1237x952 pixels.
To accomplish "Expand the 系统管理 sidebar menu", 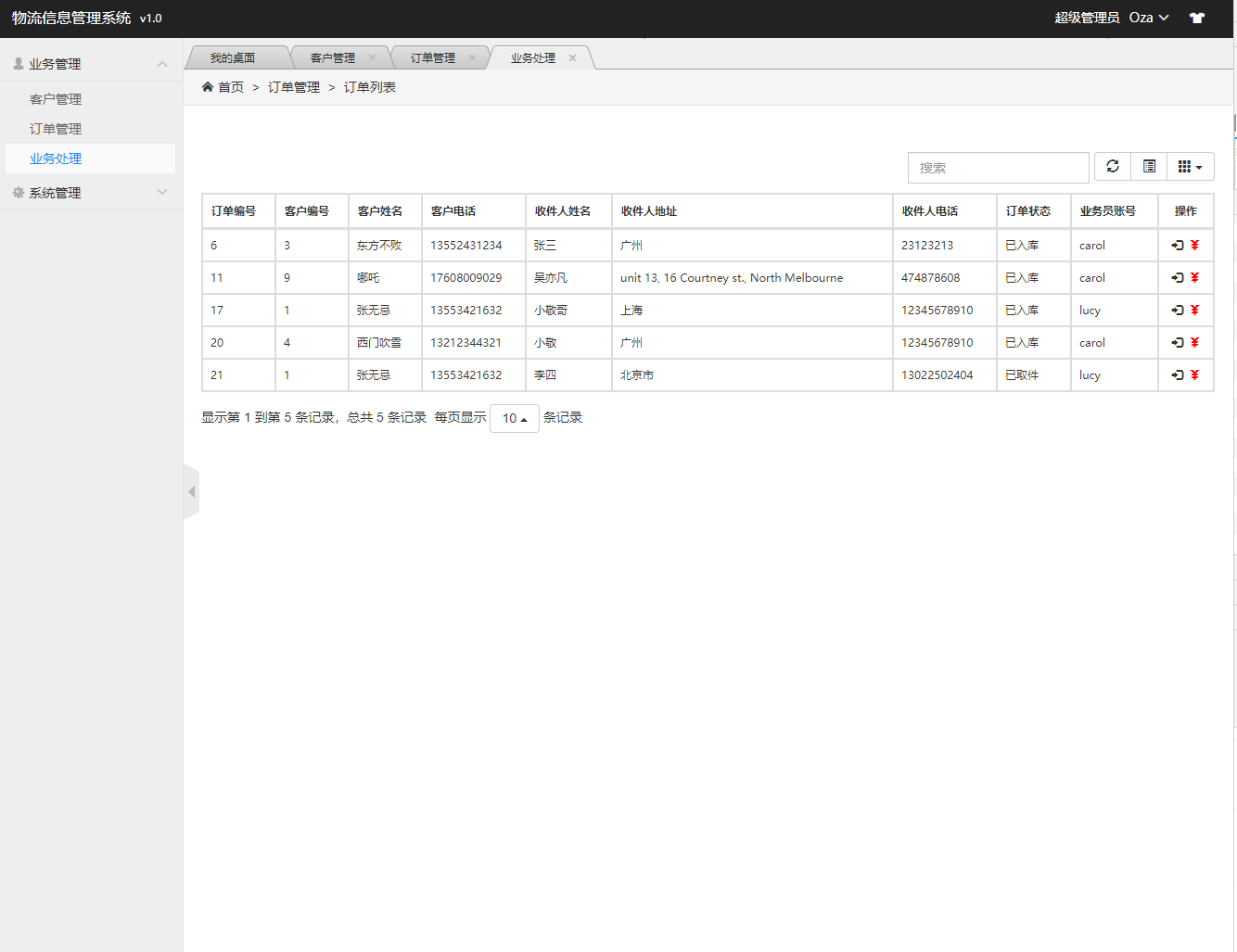I will pos(91,193).
